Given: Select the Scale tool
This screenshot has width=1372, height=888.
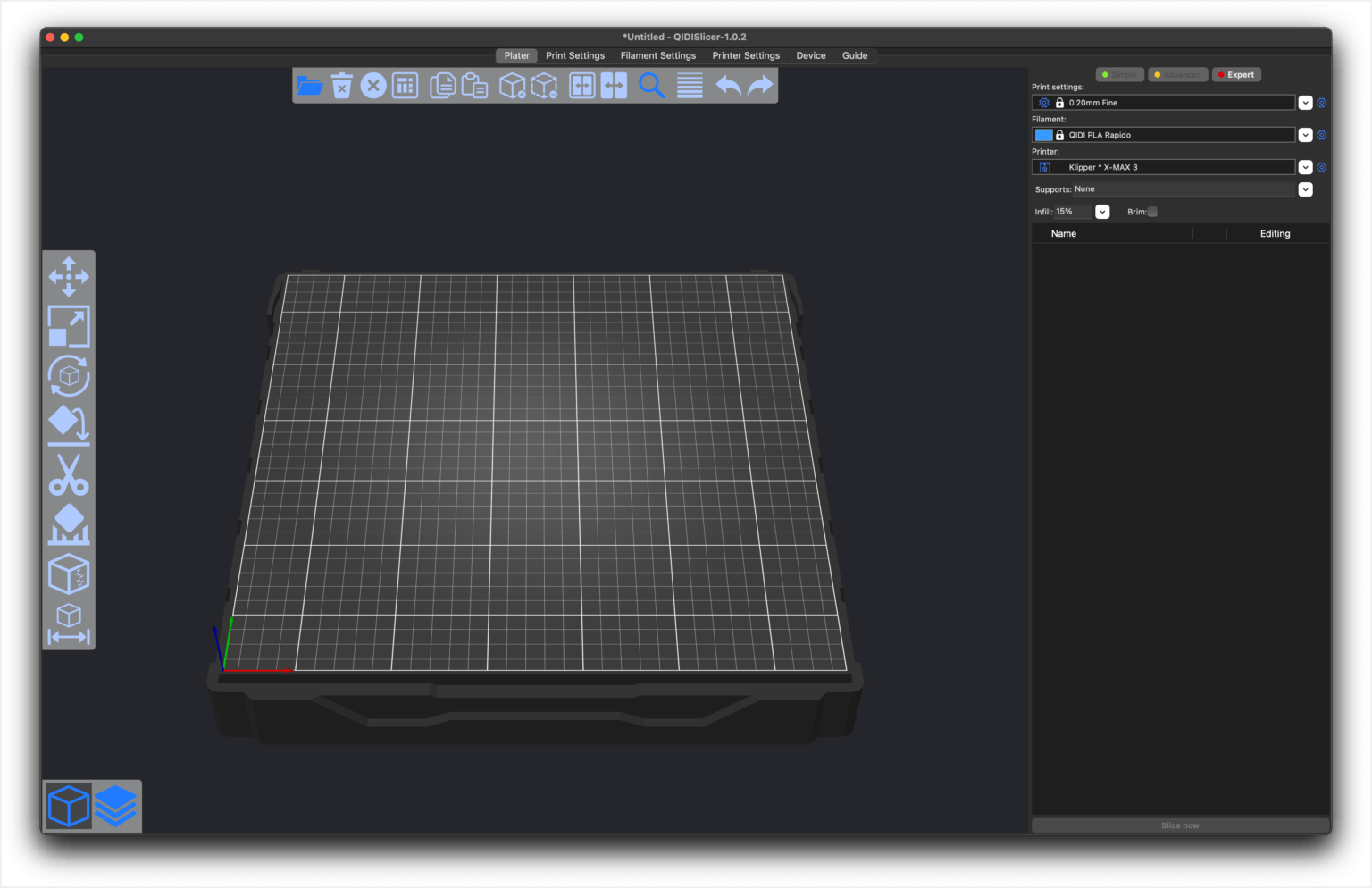Looking at the screenshot, I should (x=69, y=327).
